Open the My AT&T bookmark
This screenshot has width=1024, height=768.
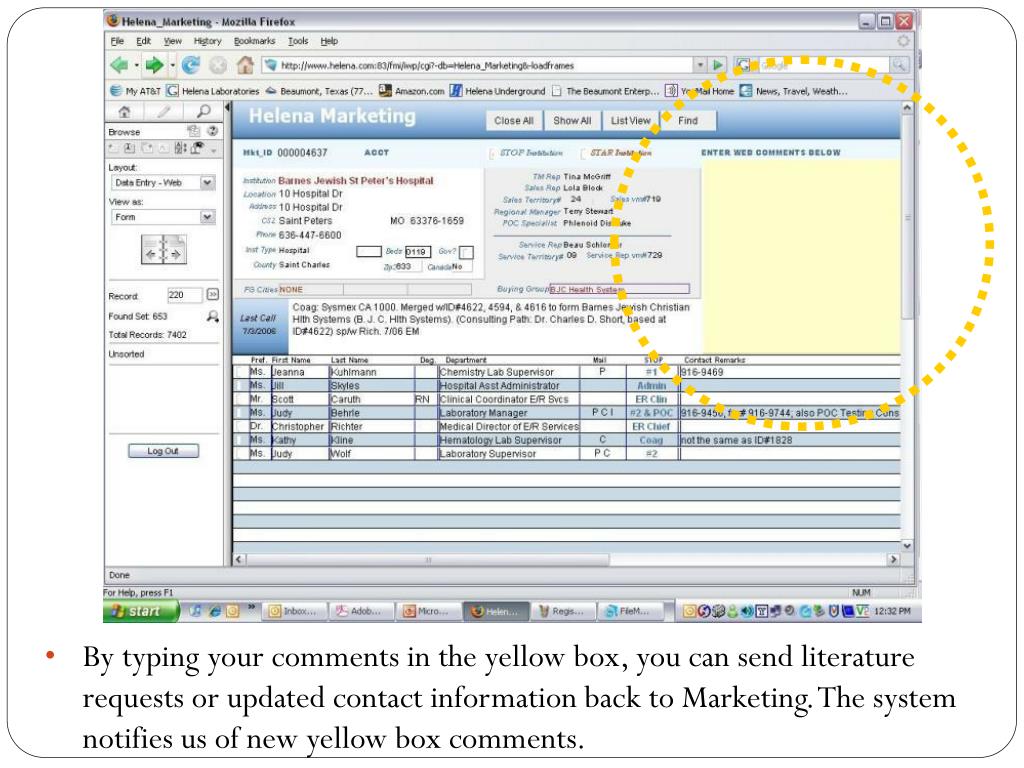click(x=135, y=91)
